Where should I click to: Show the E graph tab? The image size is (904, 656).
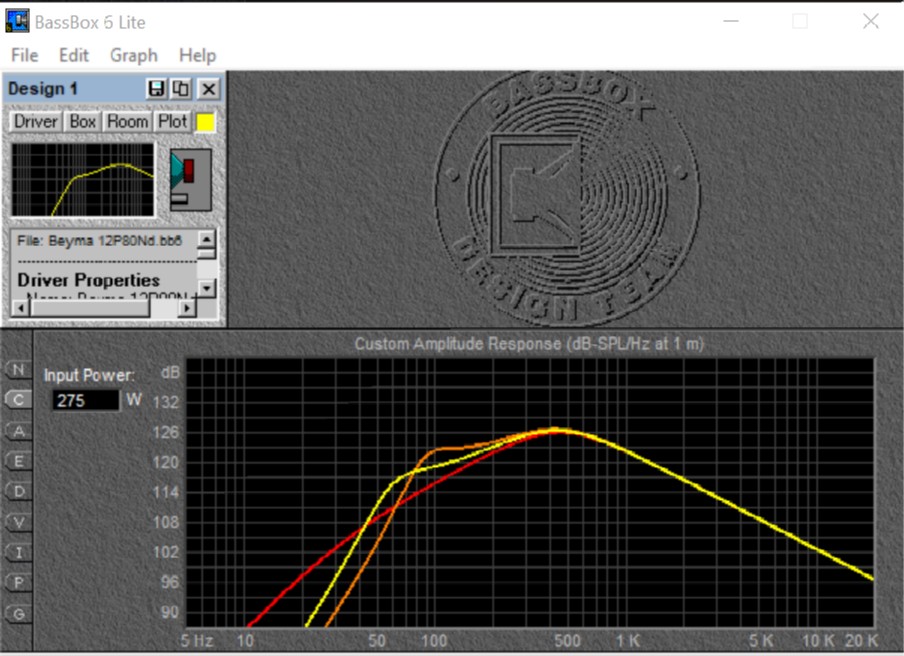tap(18, 461)
